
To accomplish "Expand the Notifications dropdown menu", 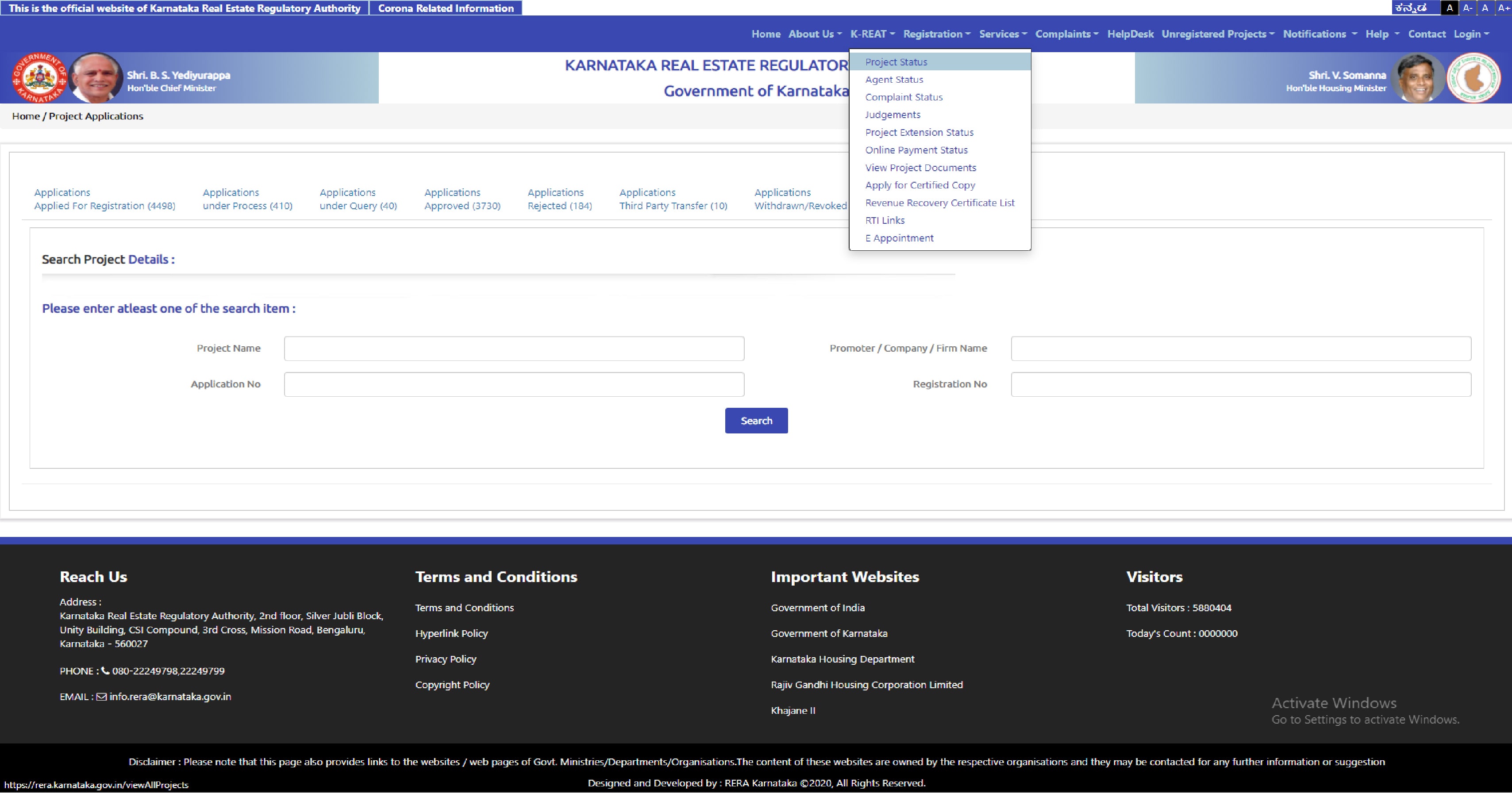I will [x=1320, y=34].
